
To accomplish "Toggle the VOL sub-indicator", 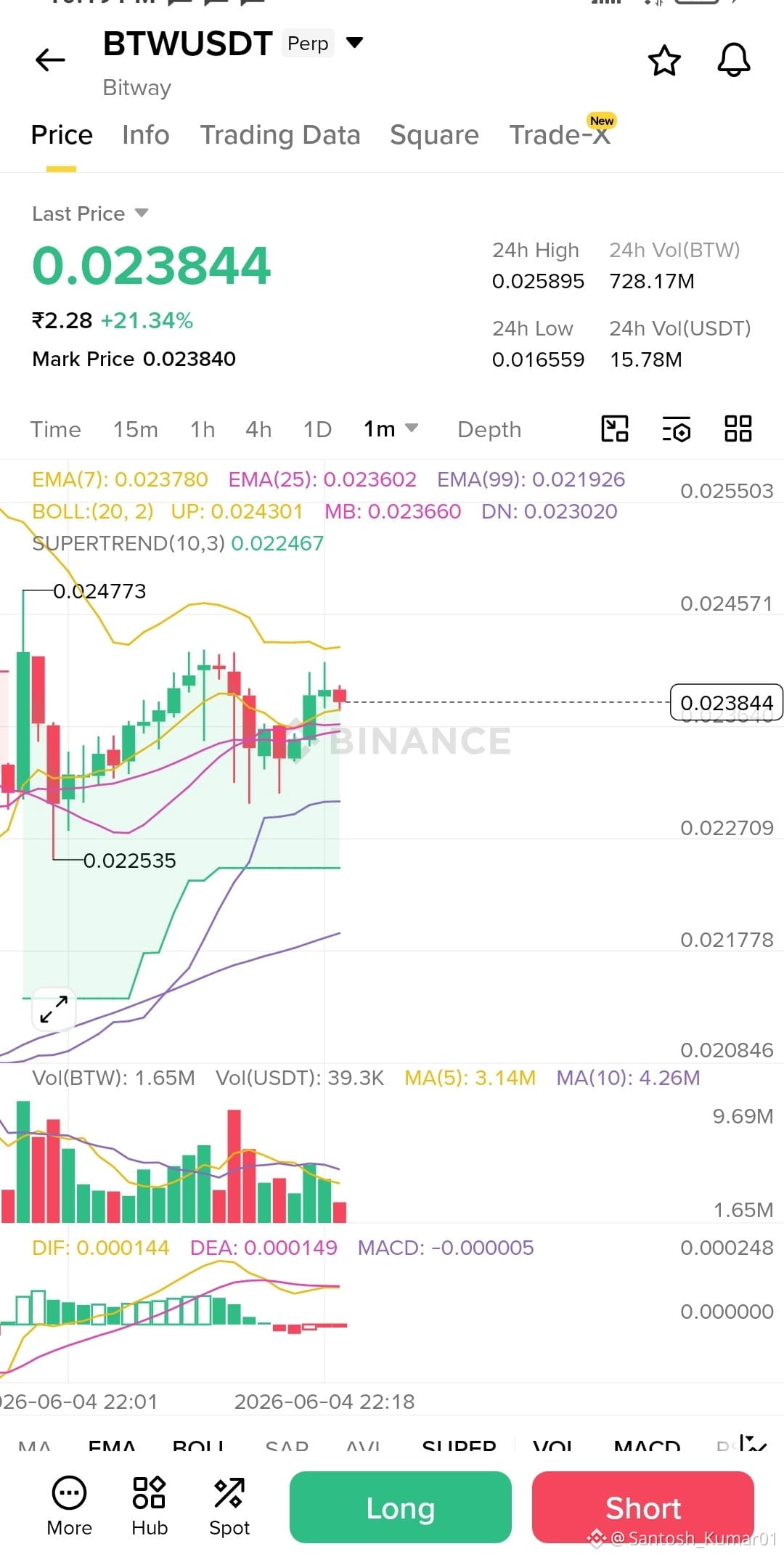I will 553,1445.
